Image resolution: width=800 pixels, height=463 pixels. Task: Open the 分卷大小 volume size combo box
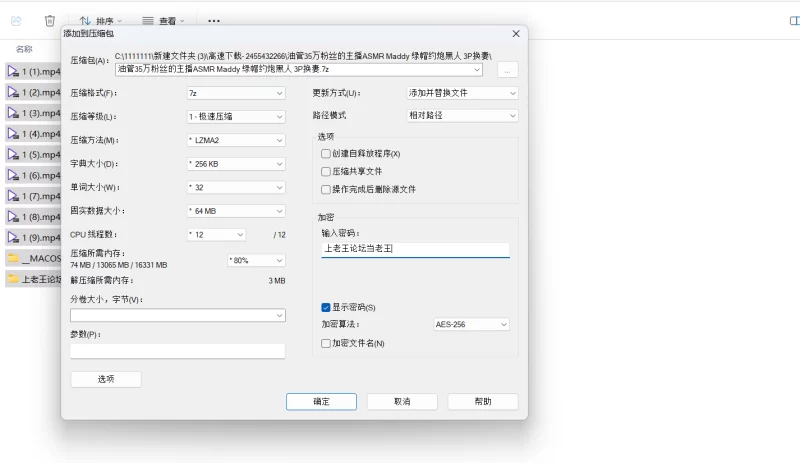click(178, 315)
